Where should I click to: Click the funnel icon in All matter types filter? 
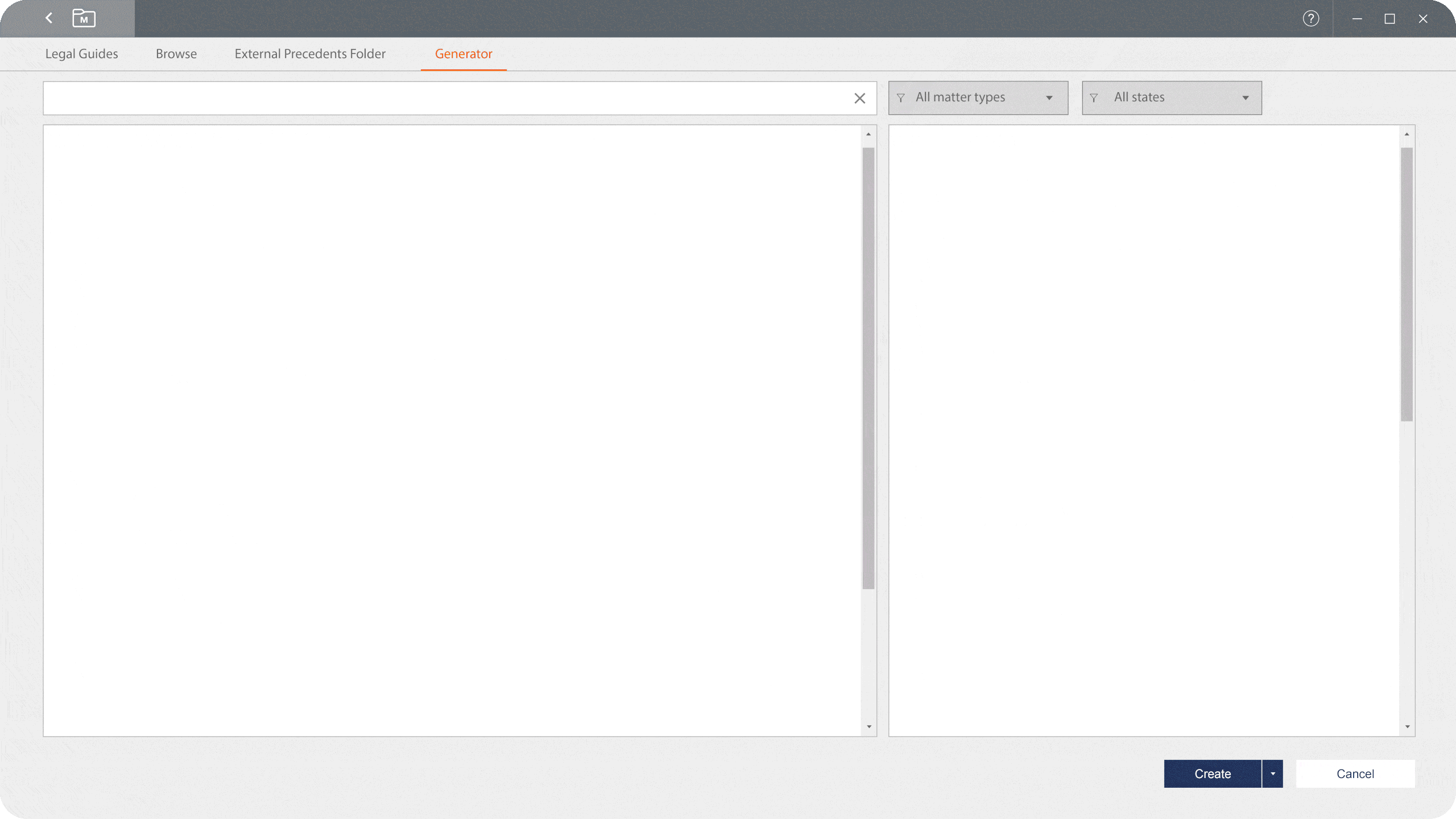tap(900, 97)
